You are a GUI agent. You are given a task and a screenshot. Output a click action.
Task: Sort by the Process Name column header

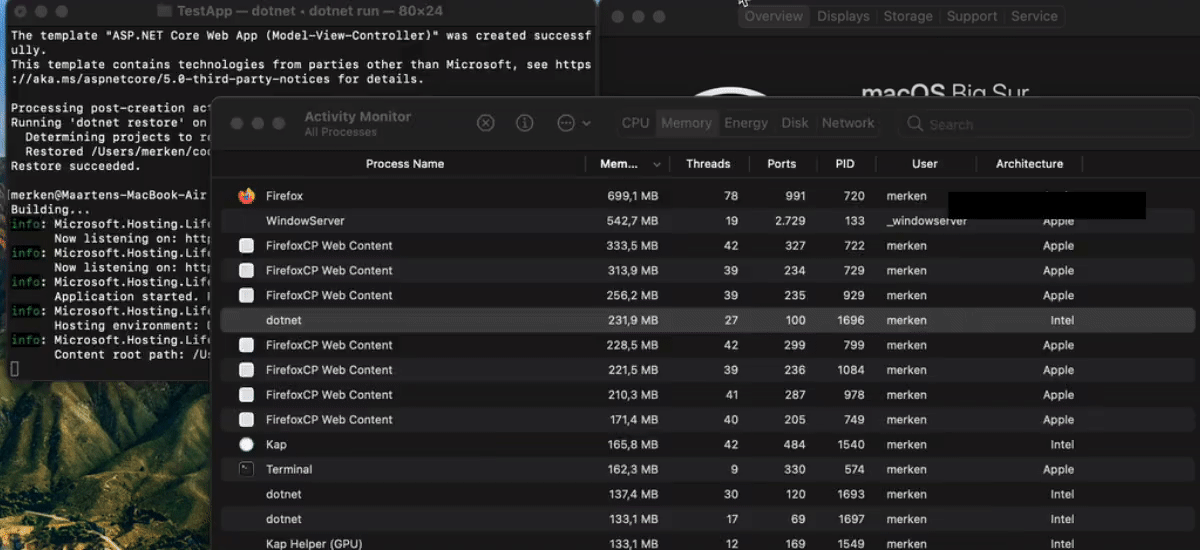tap(405, 164)
